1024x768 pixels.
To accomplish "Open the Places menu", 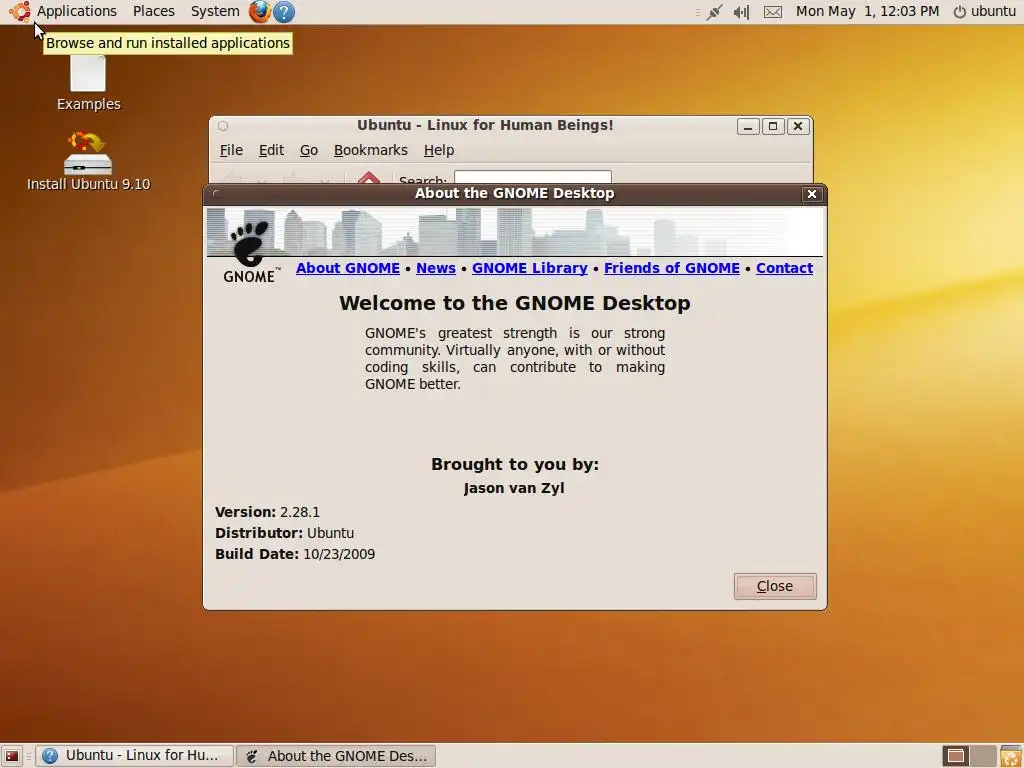I will click(153, 11).
